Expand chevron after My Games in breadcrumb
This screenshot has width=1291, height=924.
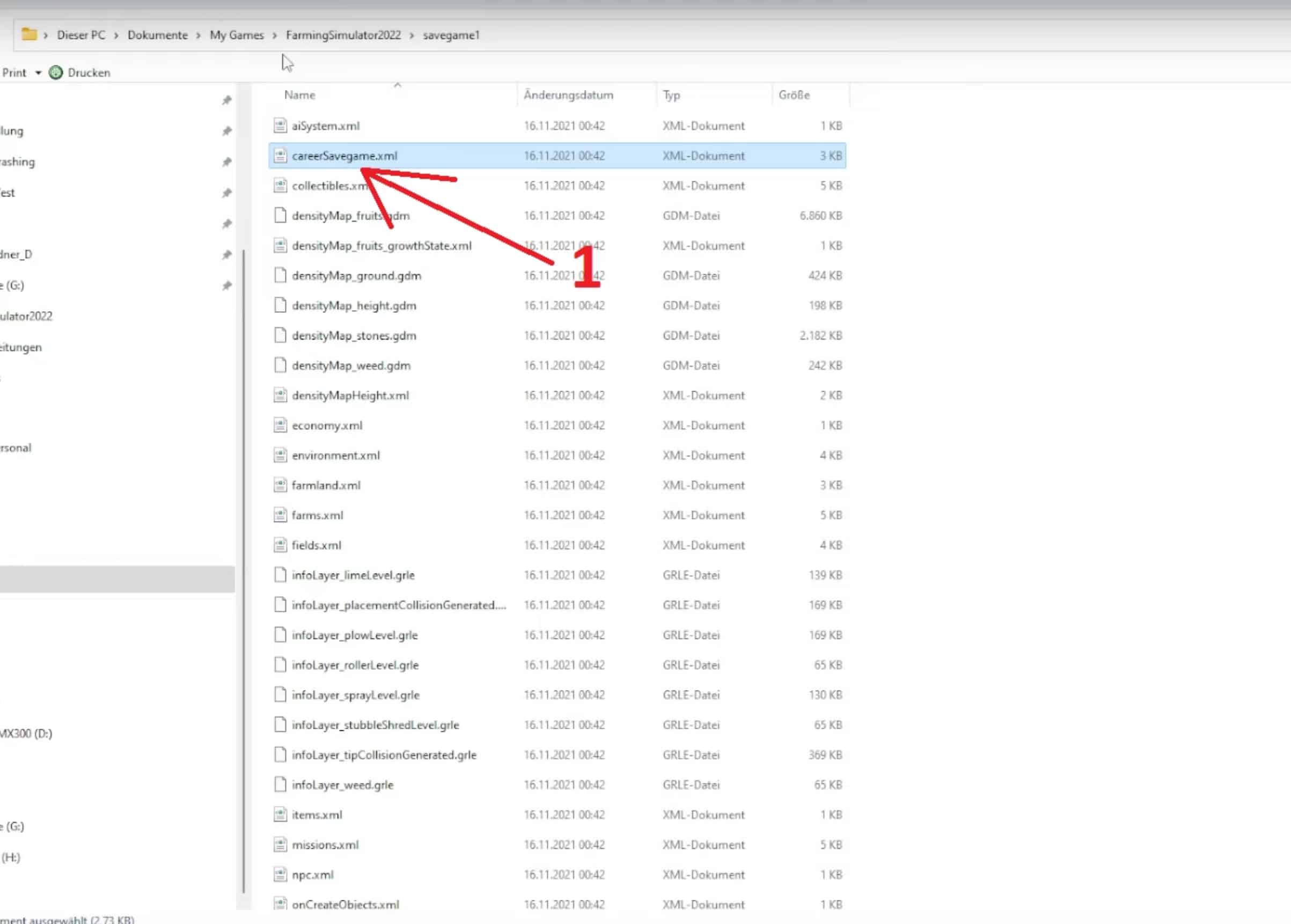click(274, 35)
